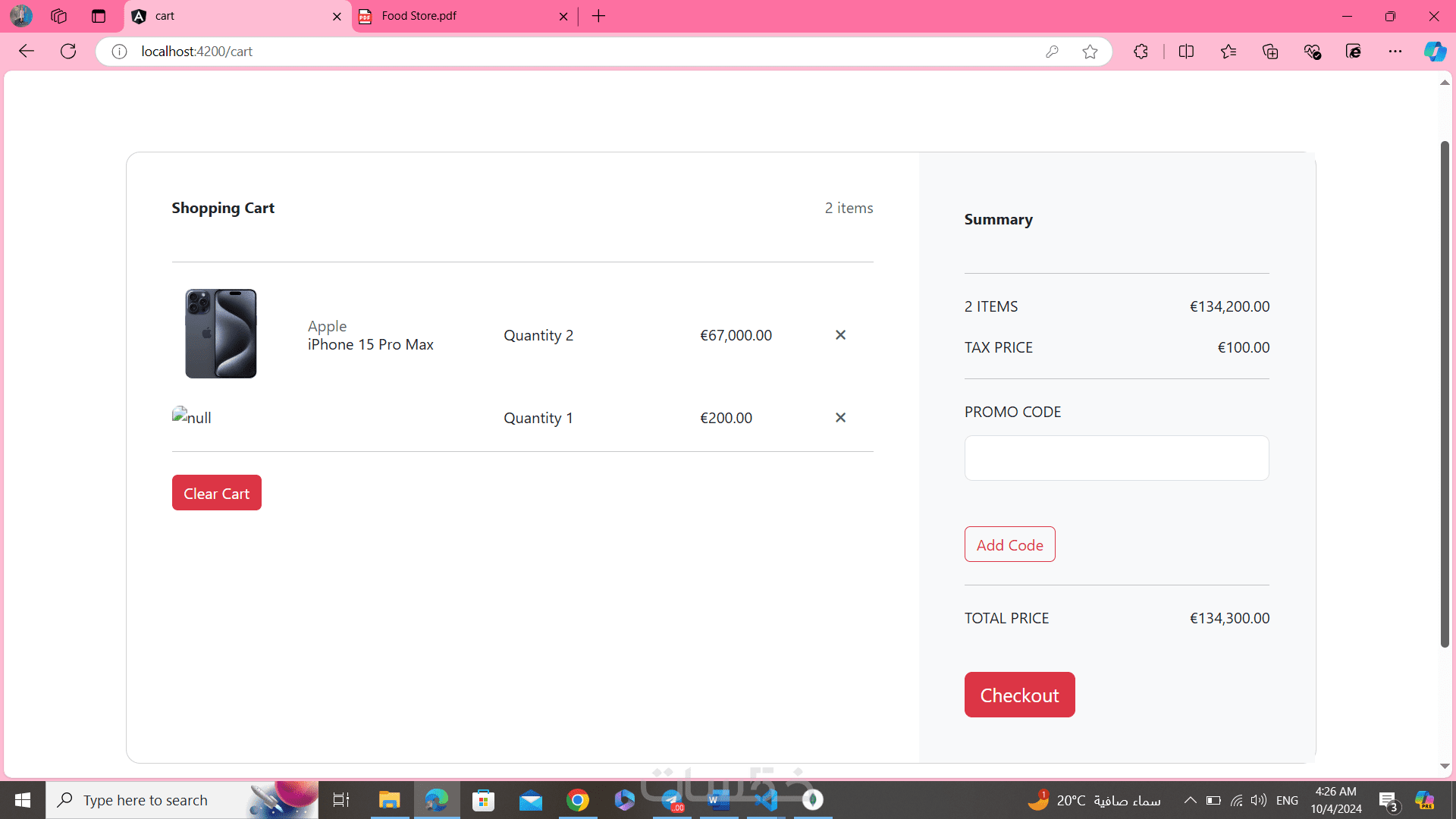The width and height of the screenshot is (1456, 819).
Task: Remove the €200.00 item from cart
Action: [840, 418]
